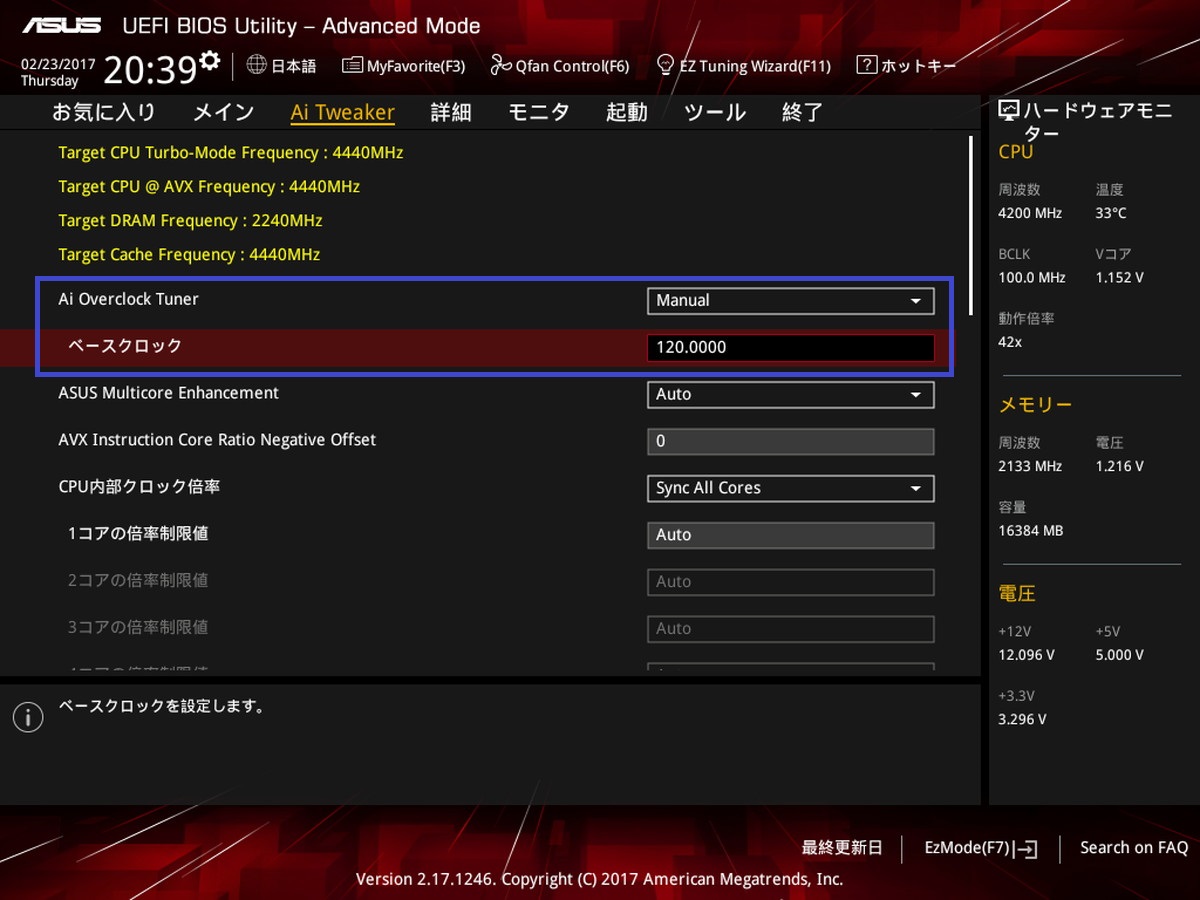
Task: Switch to 終了 tab
Action: [x=803, y=112]
